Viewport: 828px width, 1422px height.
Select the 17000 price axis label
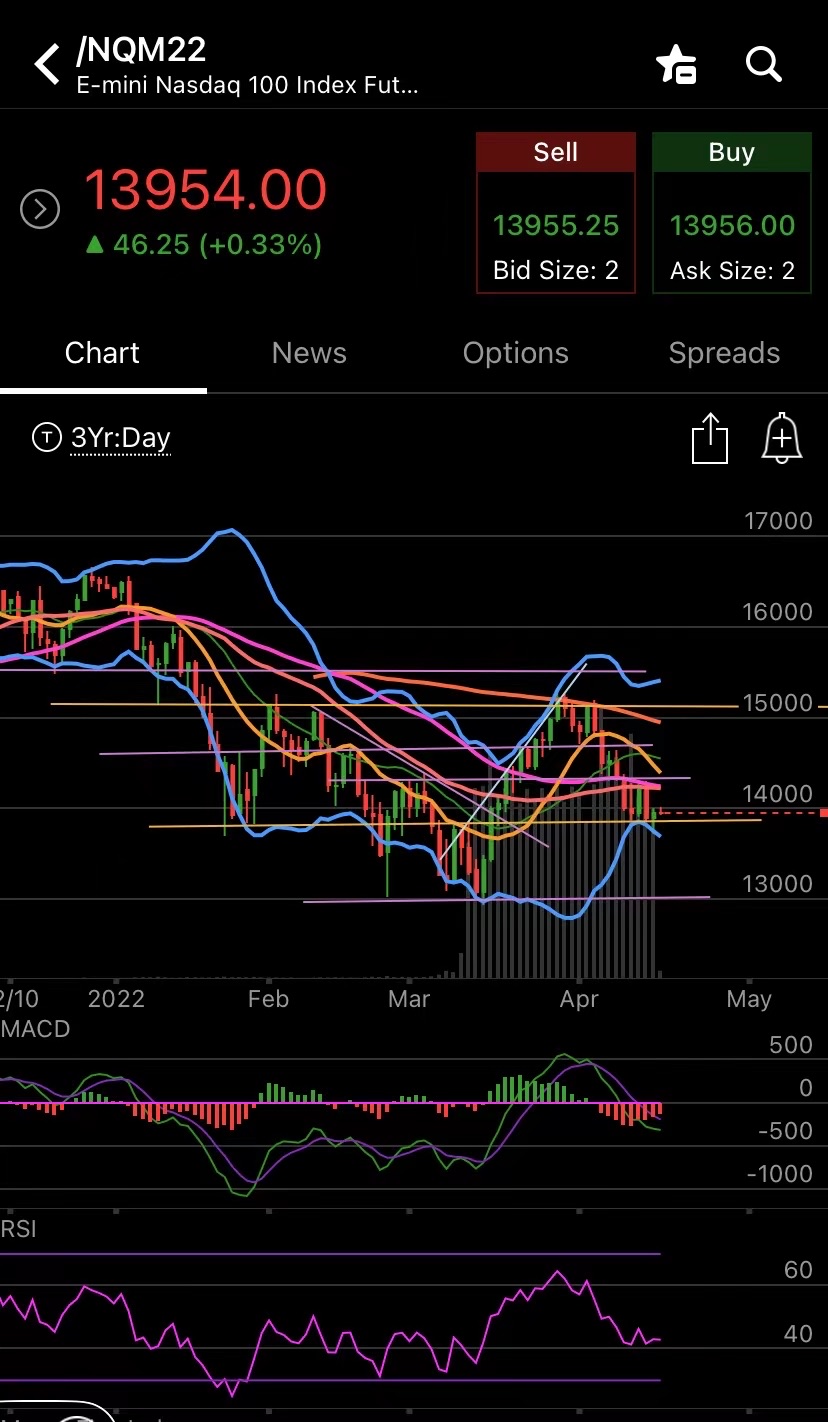tap(778, 521)
